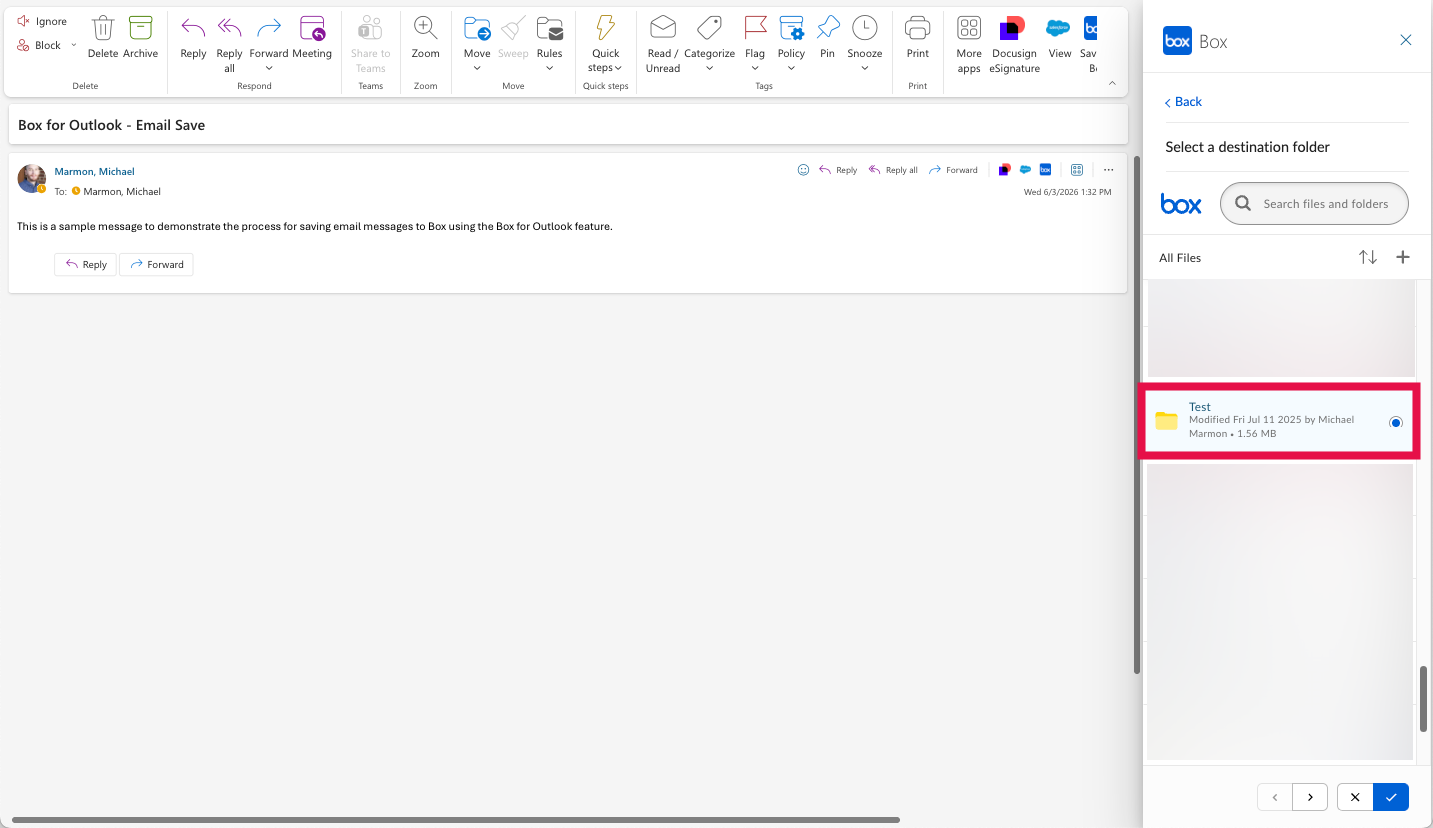Viewport: 1433px width, 828px height.
Task: Open the Policy ribbon button
Action: tap(791, 36)
